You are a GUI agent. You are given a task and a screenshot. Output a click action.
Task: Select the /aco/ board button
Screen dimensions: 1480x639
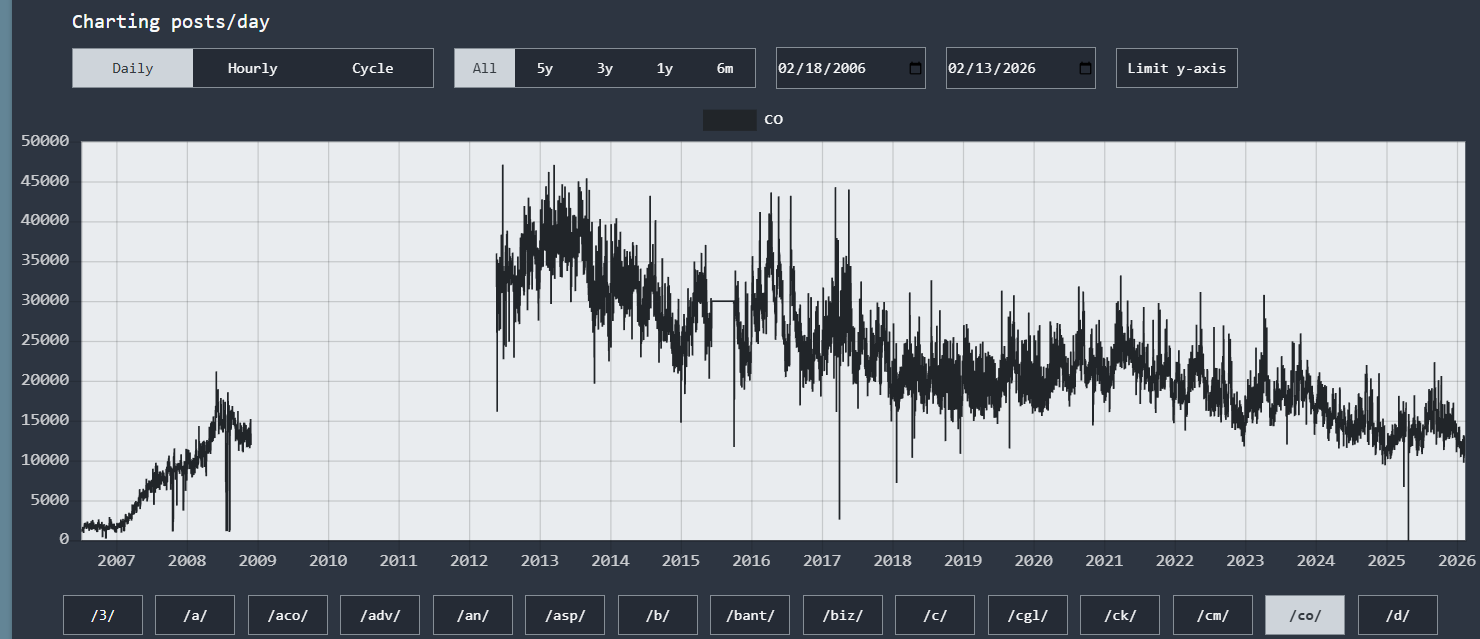(288, 615)
